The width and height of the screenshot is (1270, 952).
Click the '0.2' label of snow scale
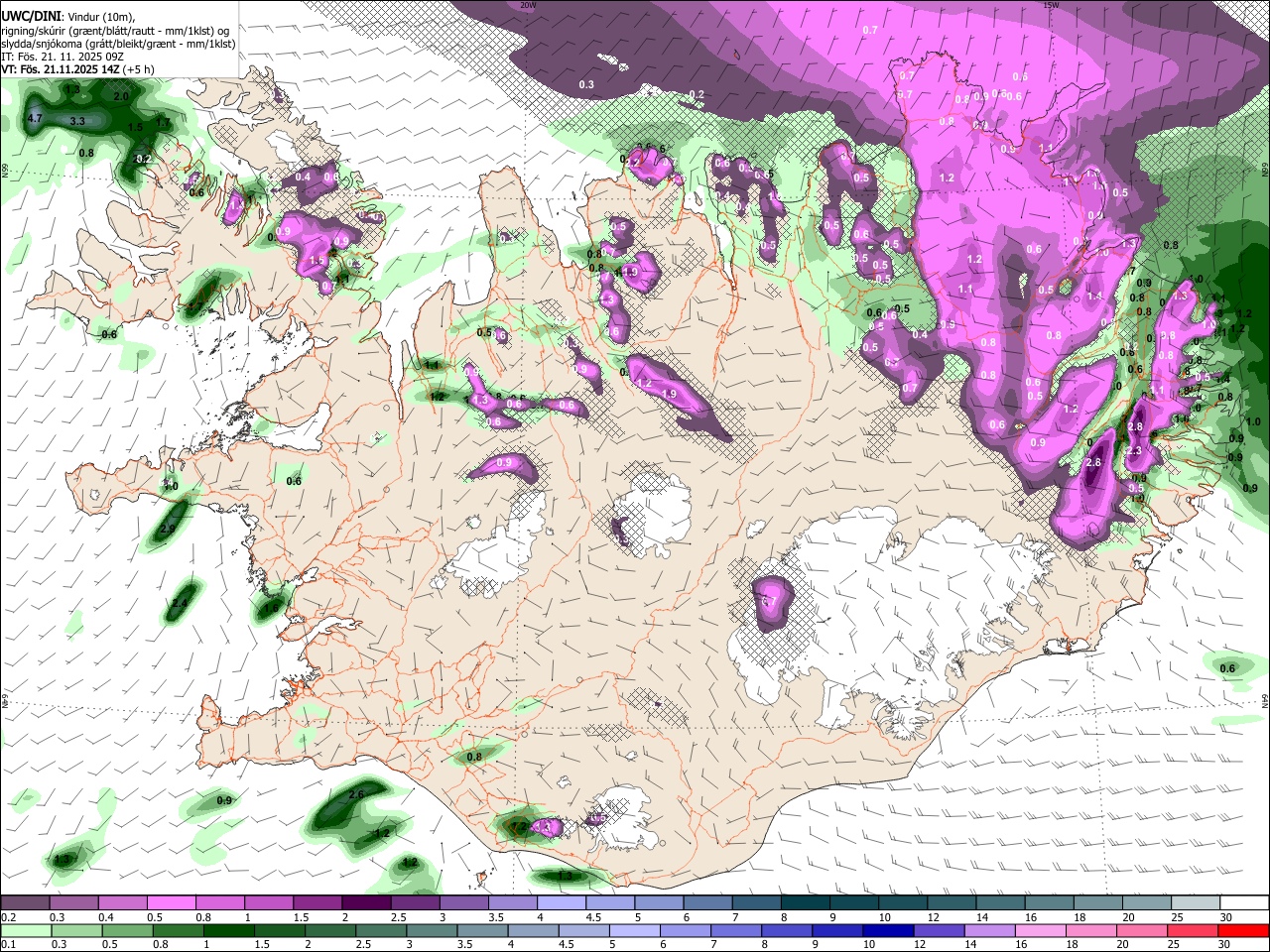(x=7, y=917)
